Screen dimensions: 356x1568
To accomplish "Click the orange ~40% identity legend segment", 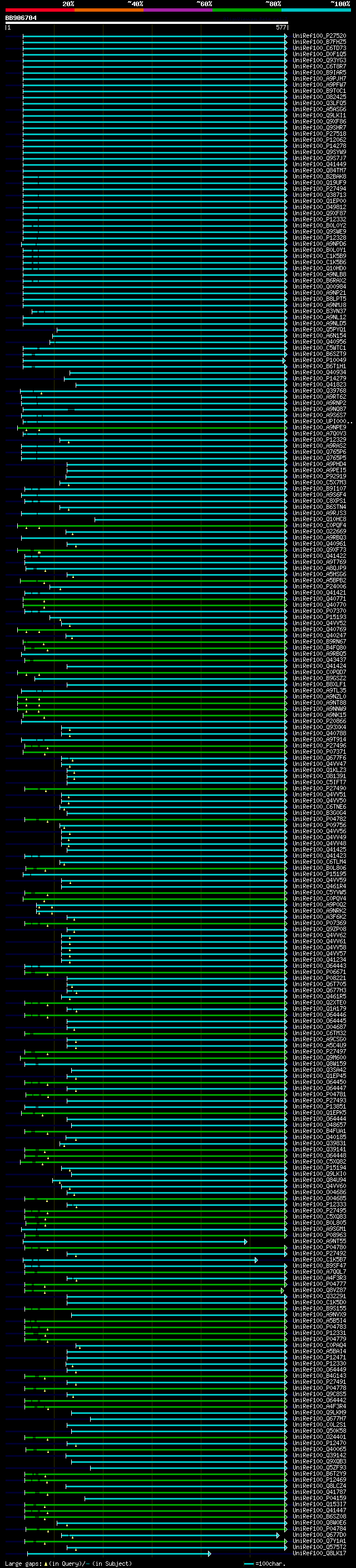I will coord(109,10).
